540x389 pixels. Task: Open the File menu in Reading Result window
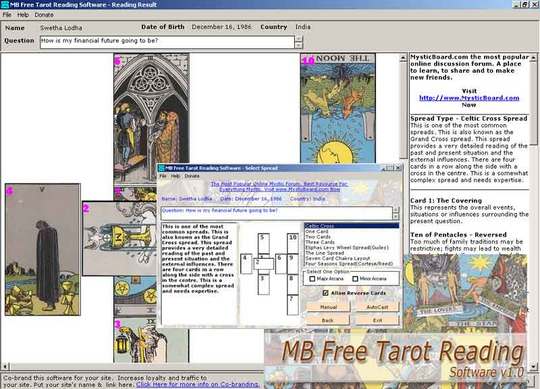tap(7, 15)
